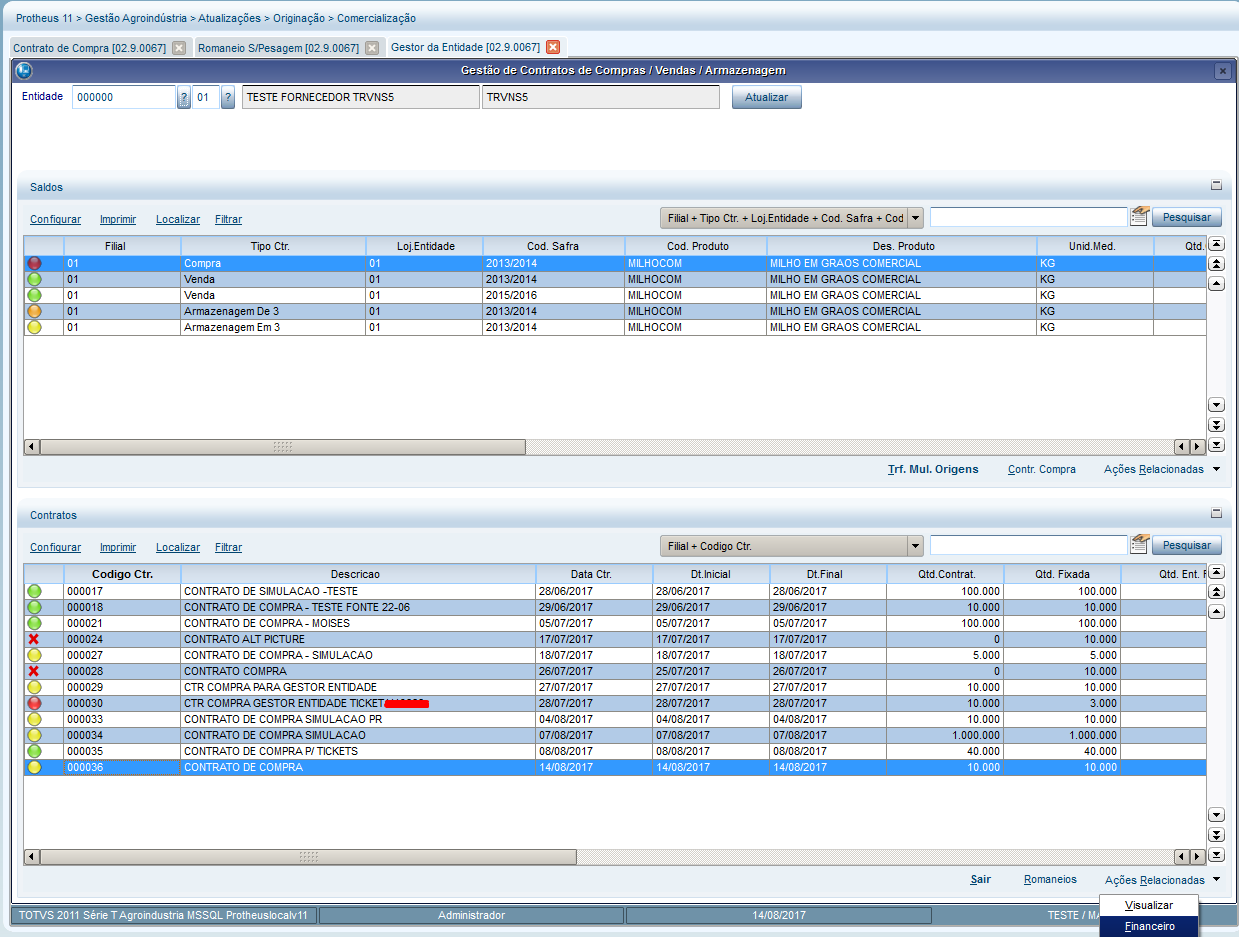Click Gestão Agroindústria in the breadcrumb
Image resolution: width=1239 pixels, height=937 pixels.
pos(136,18)
